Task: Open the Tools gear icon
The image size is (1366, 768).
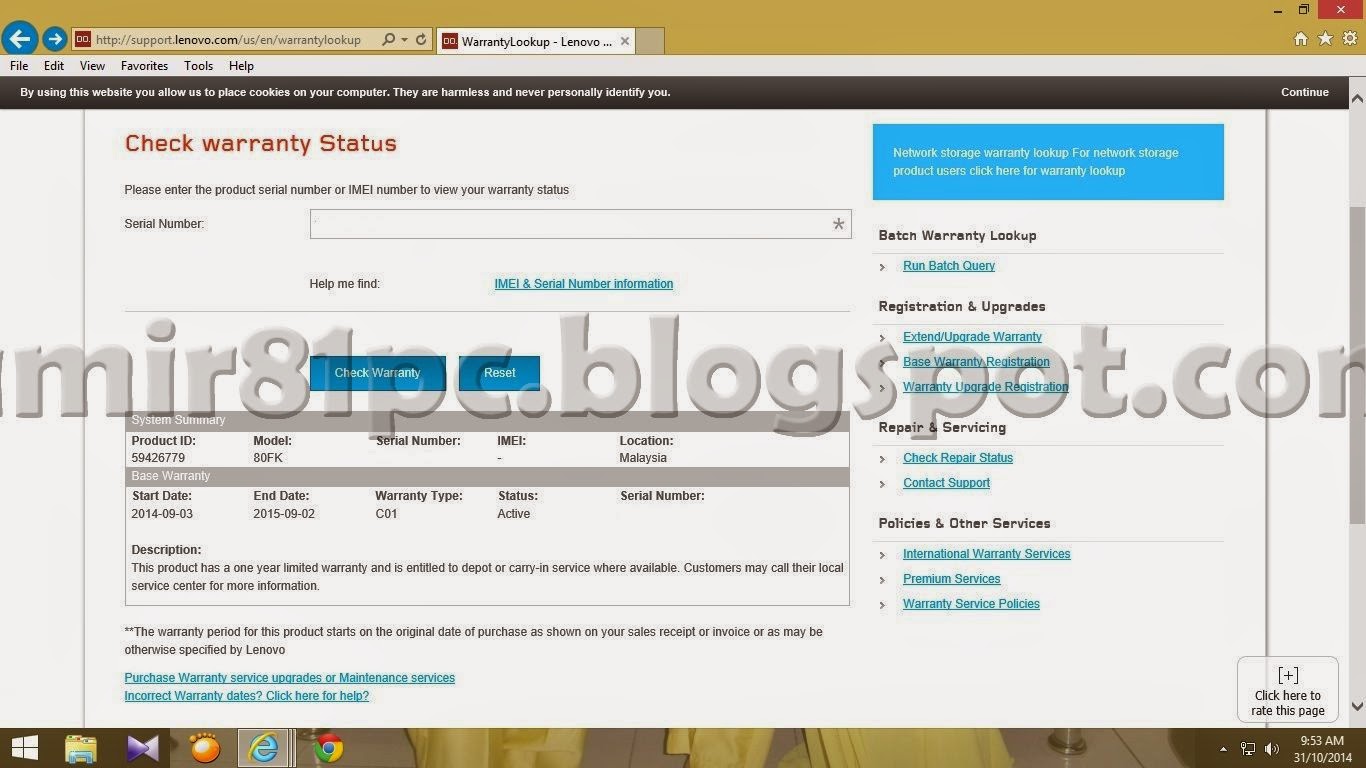Action: tap(1349, 39)
